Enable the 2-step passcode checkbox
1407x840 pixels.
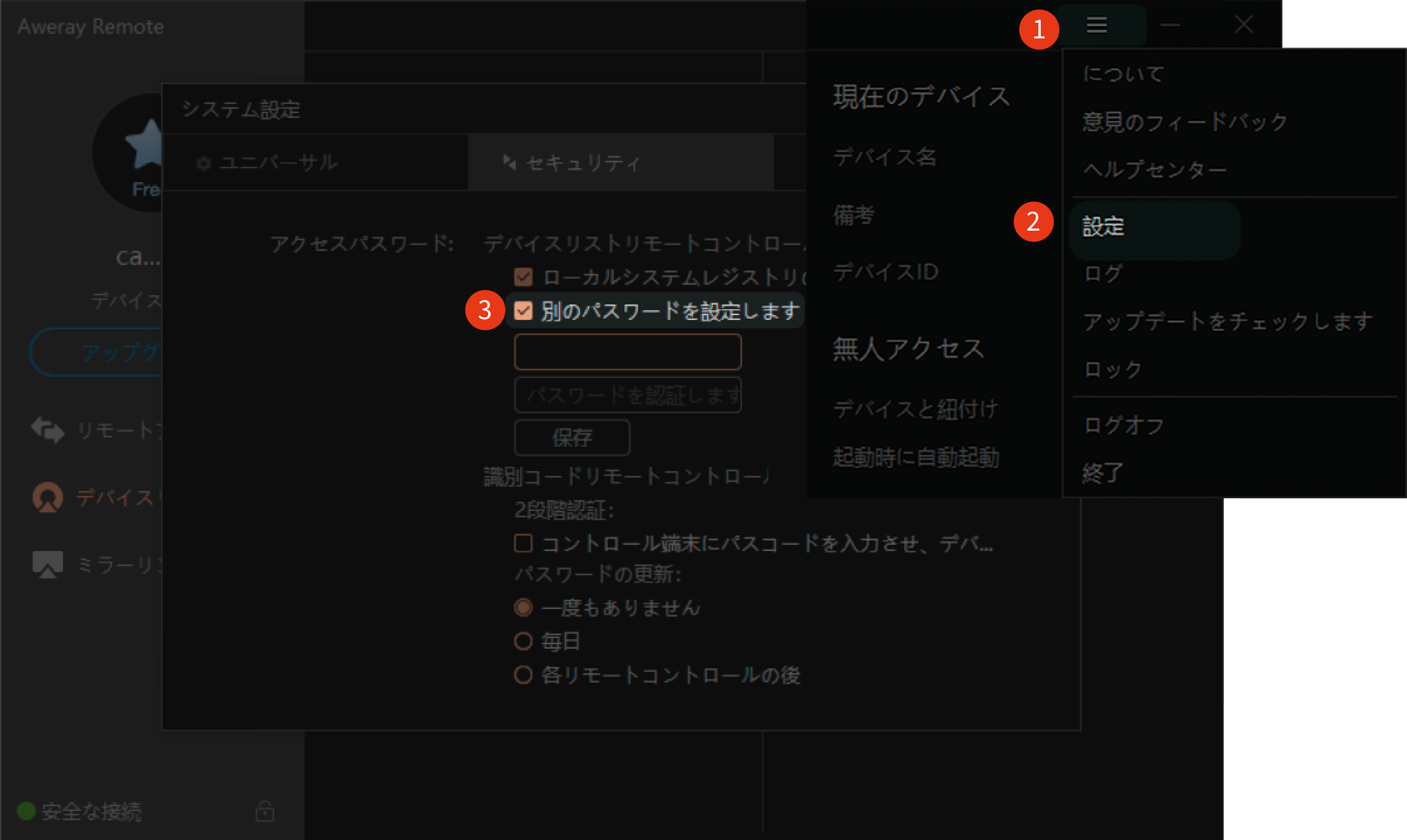[523, 543]
